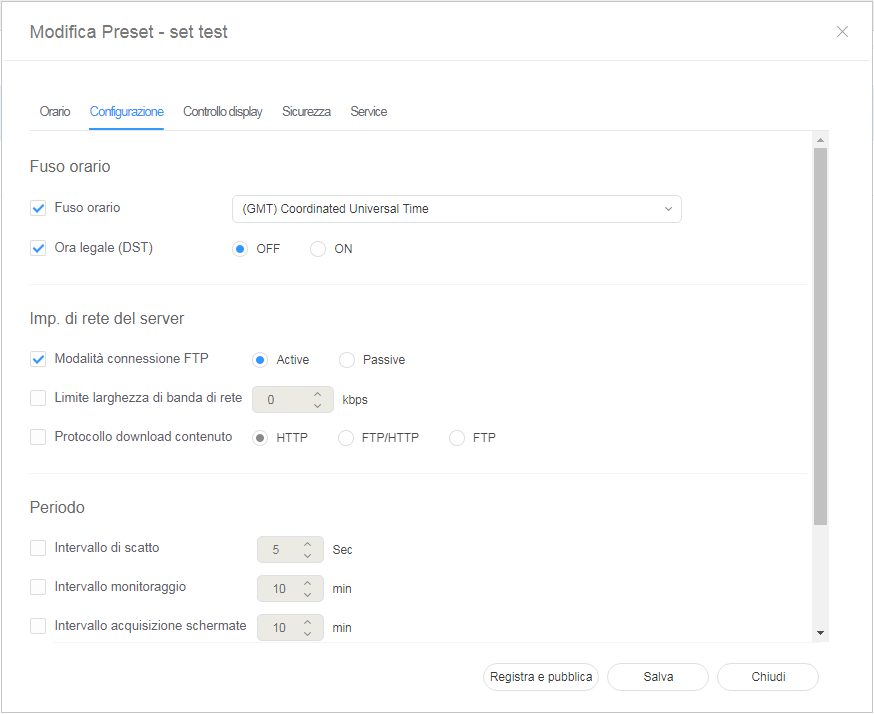Enable Limite larghezza di banda di rete
Screen dimensions: 874x714
point(39,398)
